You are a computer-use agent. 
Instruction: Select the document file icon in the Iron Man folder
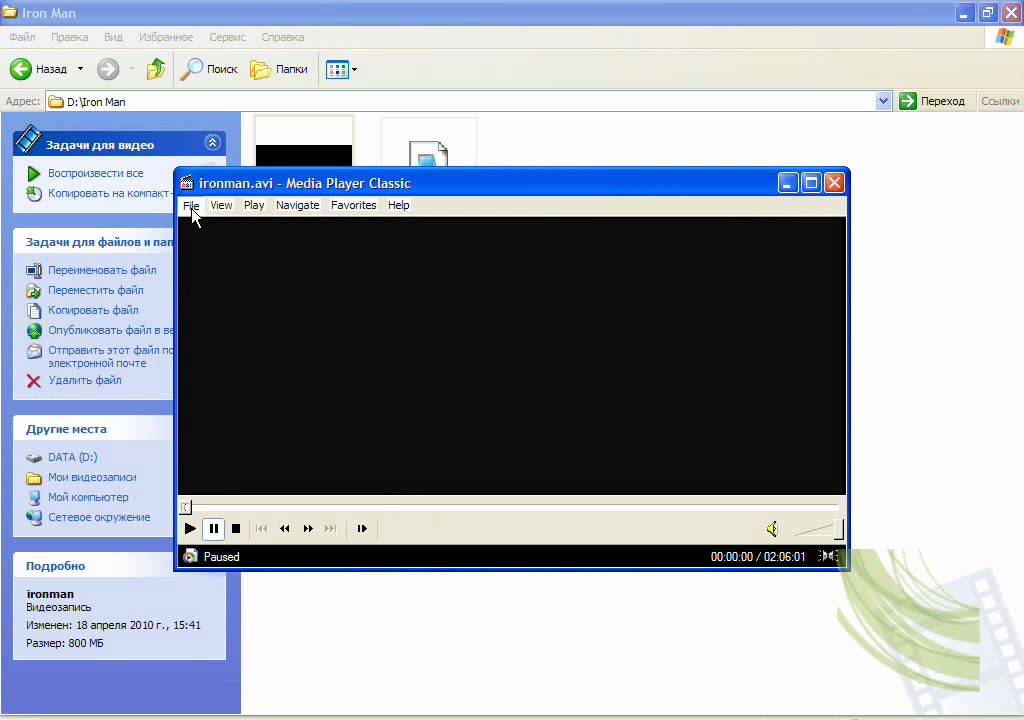[428, 143]
